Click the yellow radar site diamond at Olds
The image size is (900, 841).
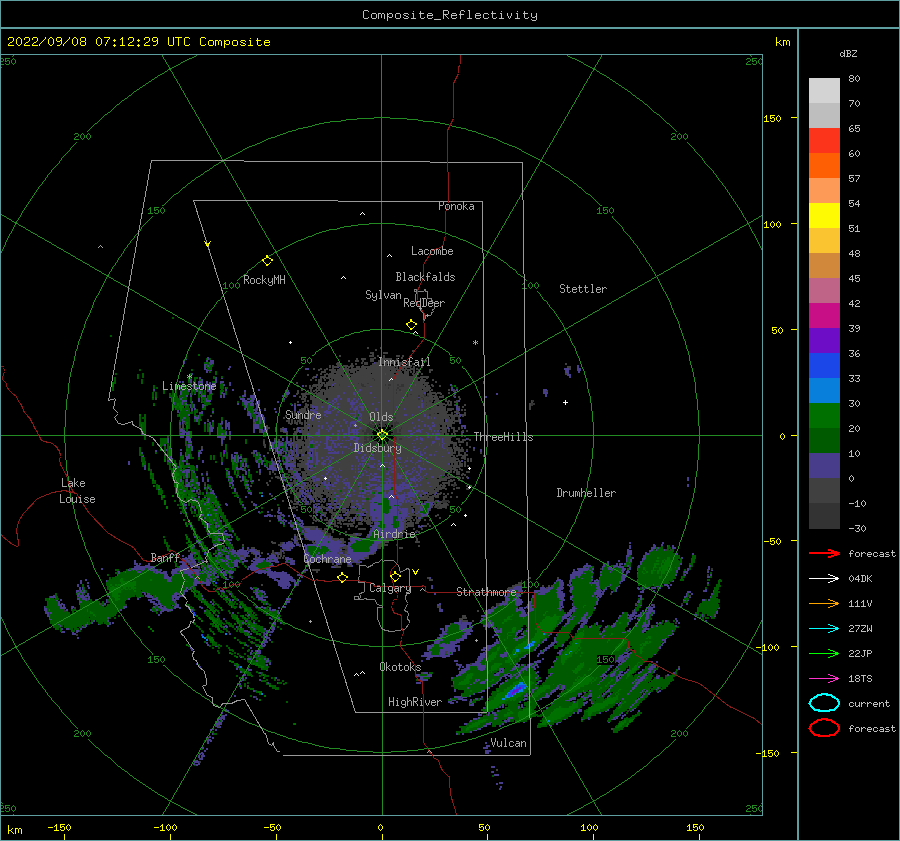(382, 435)
